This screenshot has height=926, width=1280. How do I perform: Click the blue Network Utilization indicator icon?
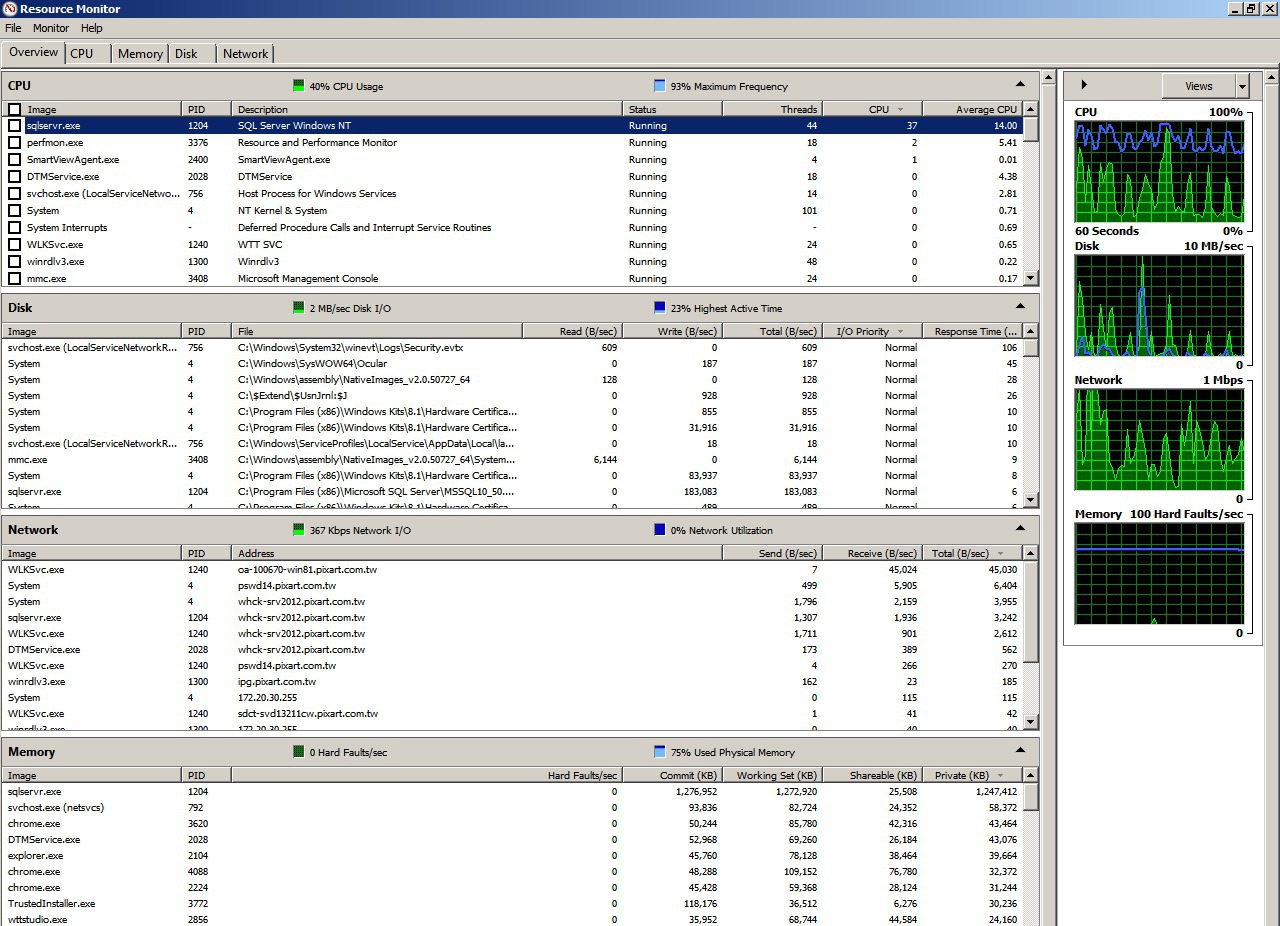pyautogui.click(x=659, y=530)
